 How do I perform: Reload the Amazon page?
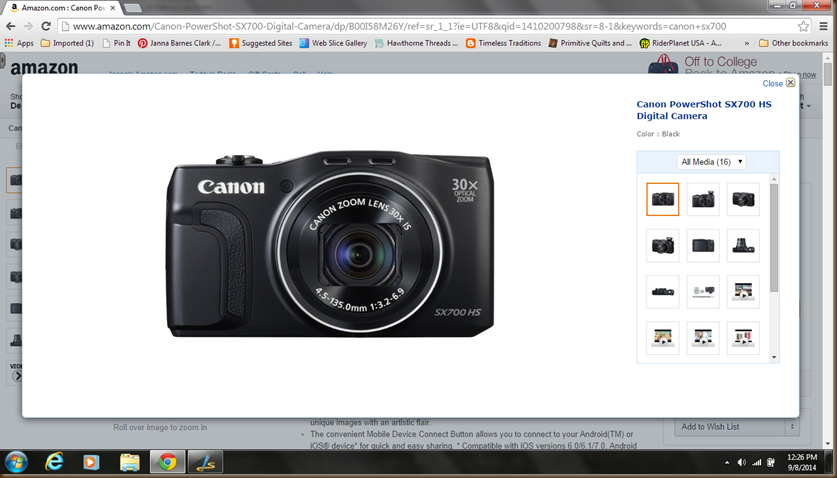(x=46, y=26)
